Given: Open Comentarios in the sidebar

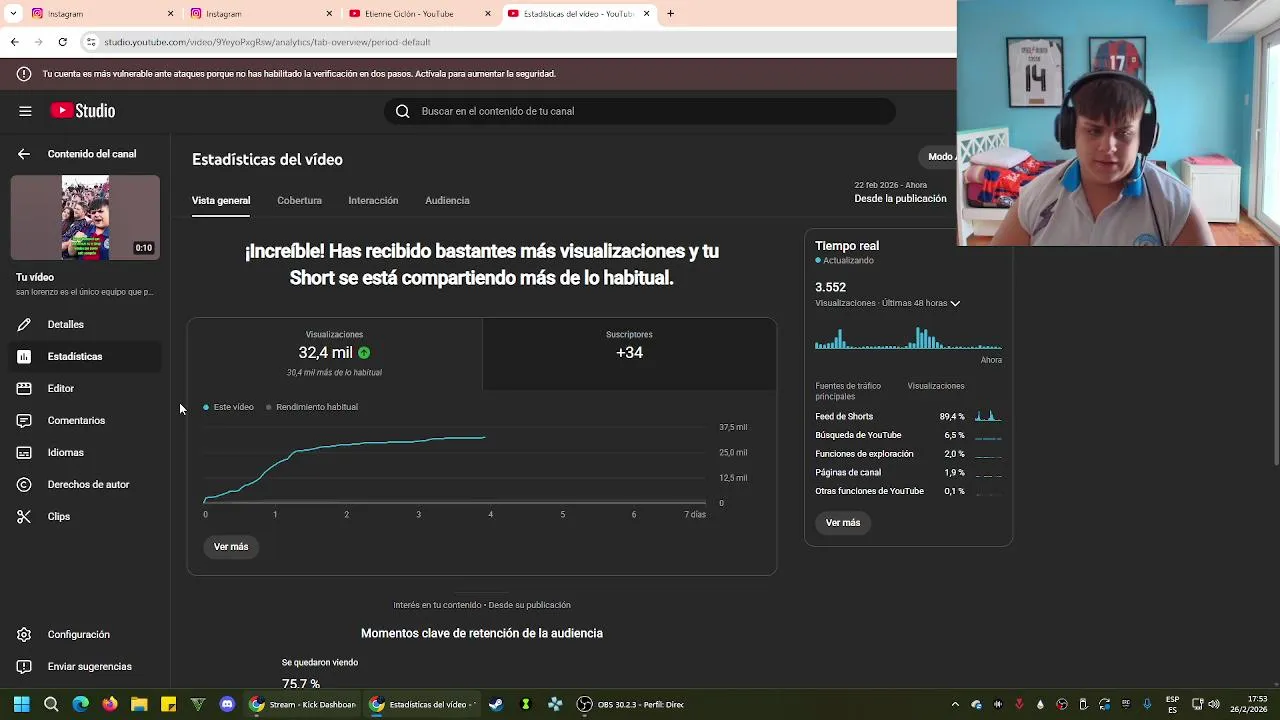Looking at the screenshot, I should tap(85, 420).
